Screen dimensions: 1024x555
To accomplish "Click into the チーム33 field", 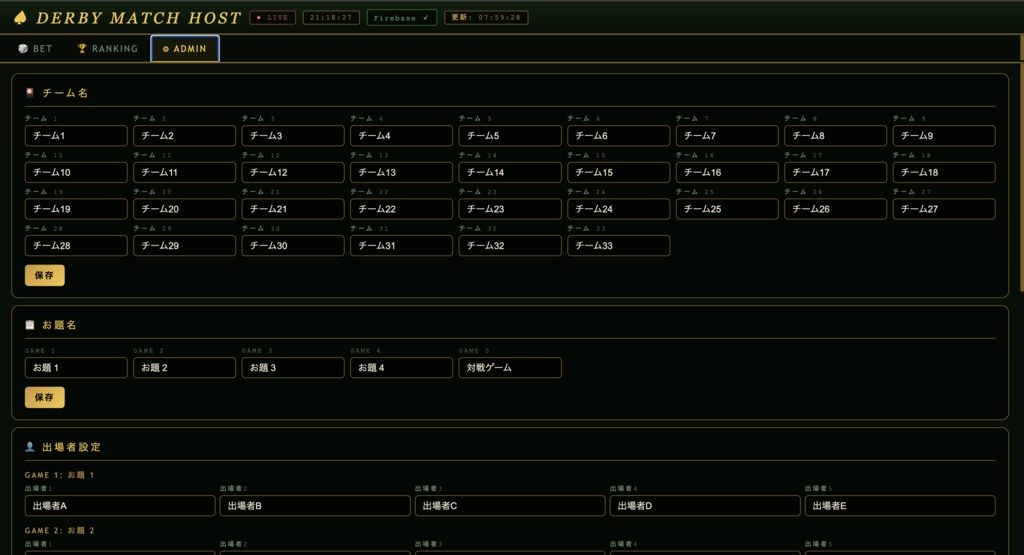I will [x=618, y=246].
